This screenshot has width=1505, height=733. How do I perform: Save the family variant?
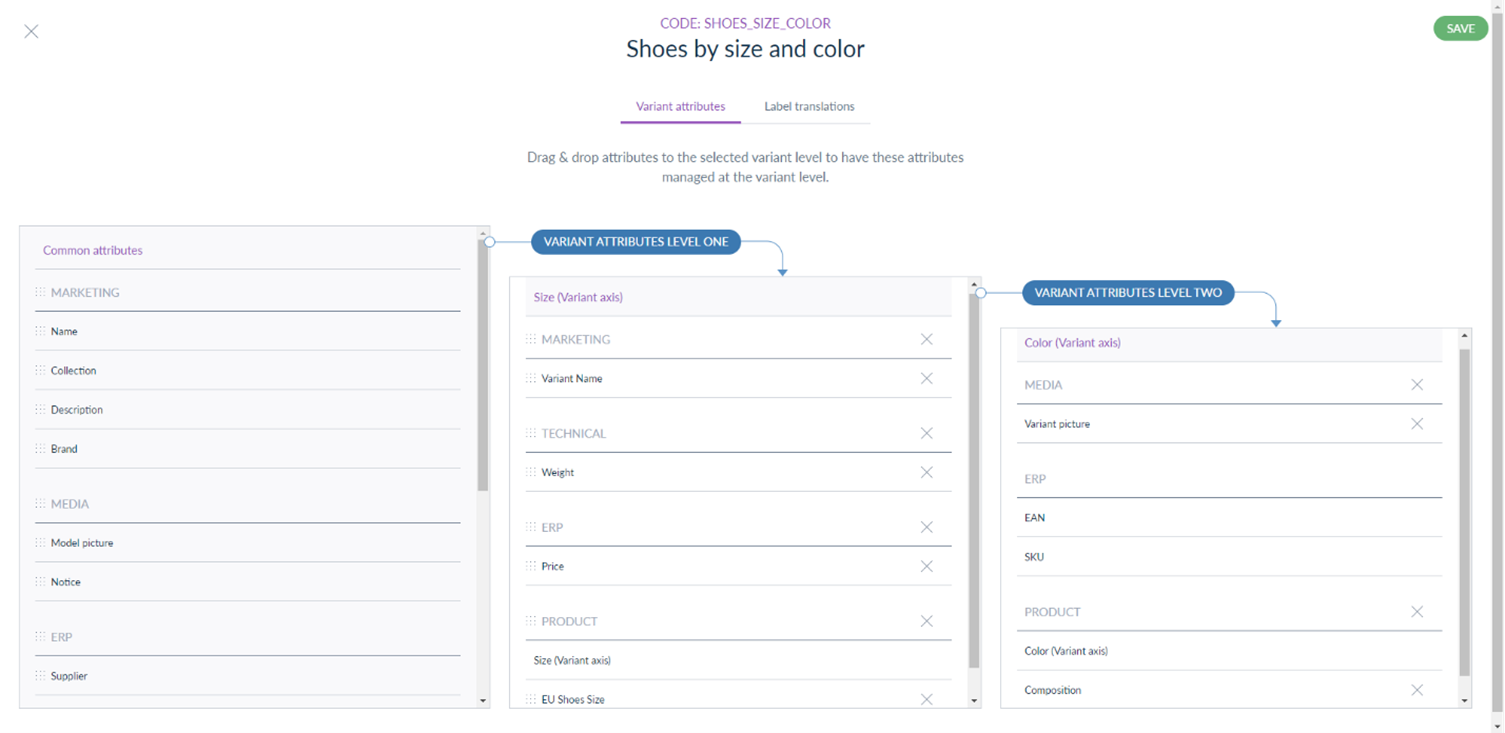tap(1460, 28)
